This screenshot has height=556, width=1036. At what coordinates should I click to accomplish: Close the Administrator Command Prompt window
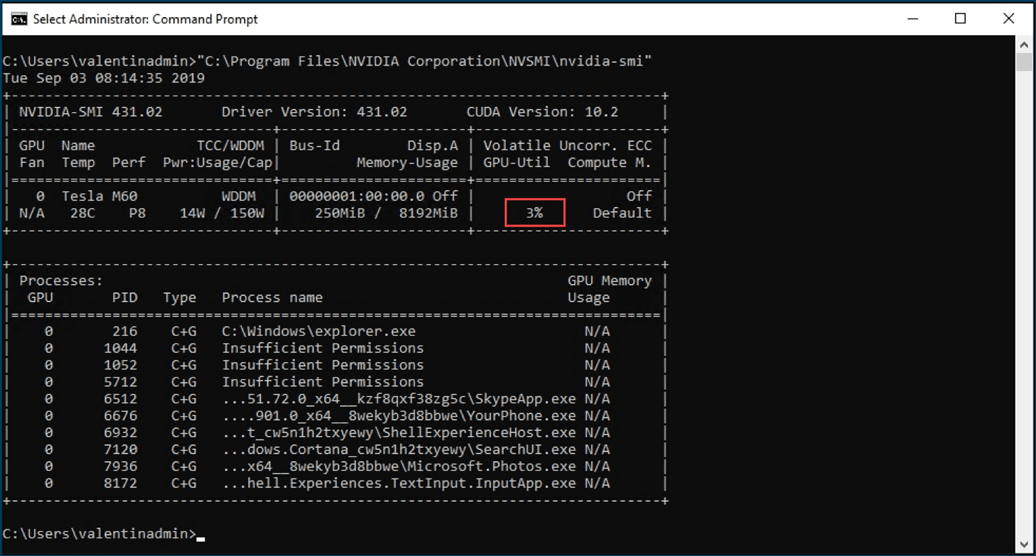1007,19
